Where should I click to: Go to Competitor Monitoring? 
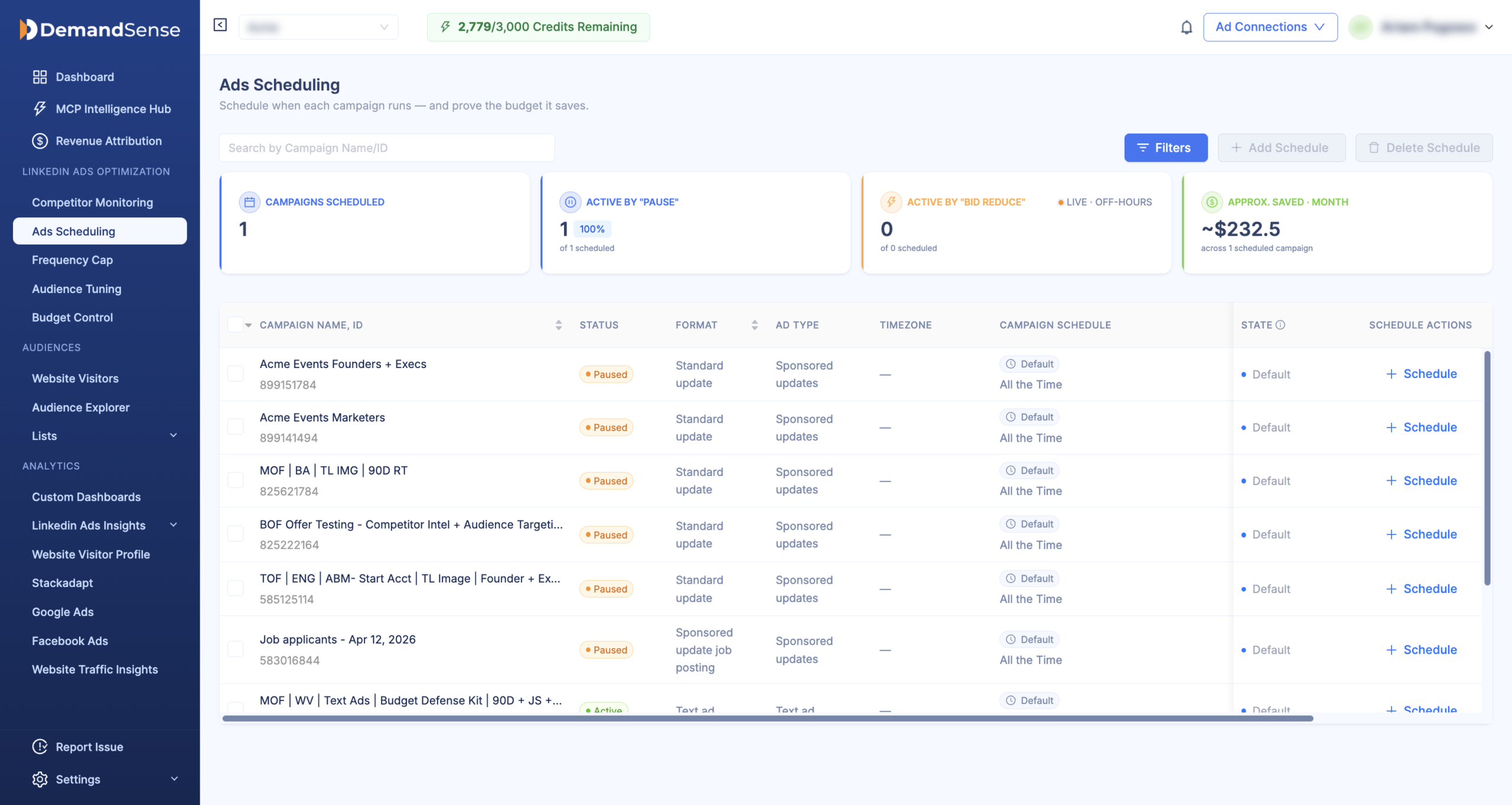click(x=92, y=202)
